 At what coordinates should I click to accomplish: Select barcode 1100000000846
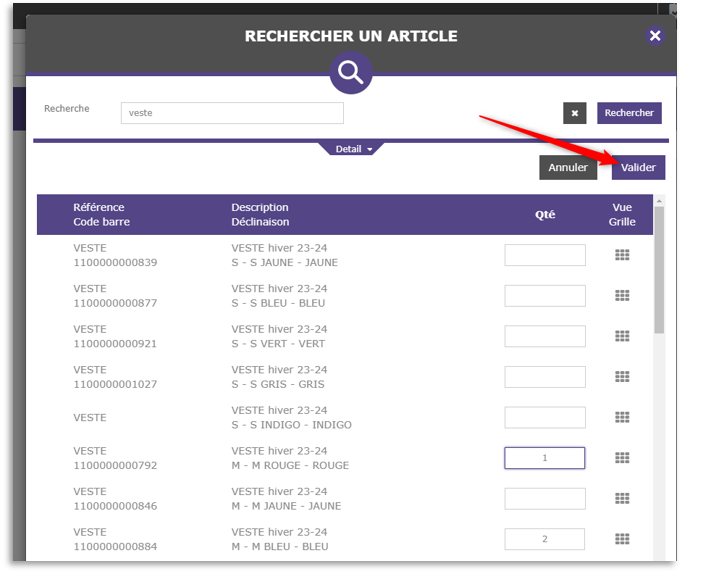(115, 506)
